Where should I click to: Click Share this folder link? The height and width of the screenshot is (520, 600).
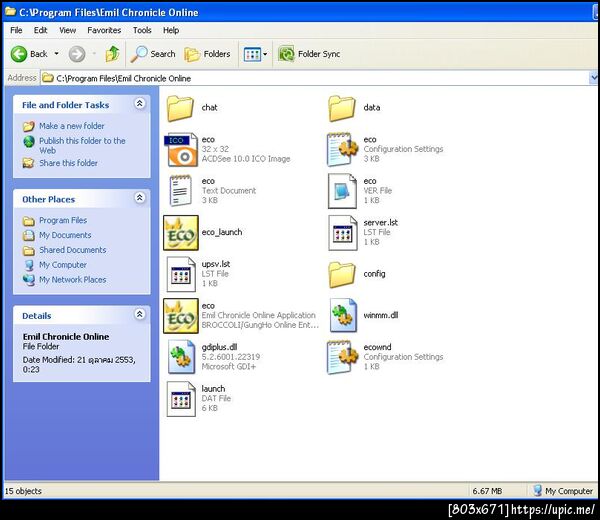(x=68, y=163)
